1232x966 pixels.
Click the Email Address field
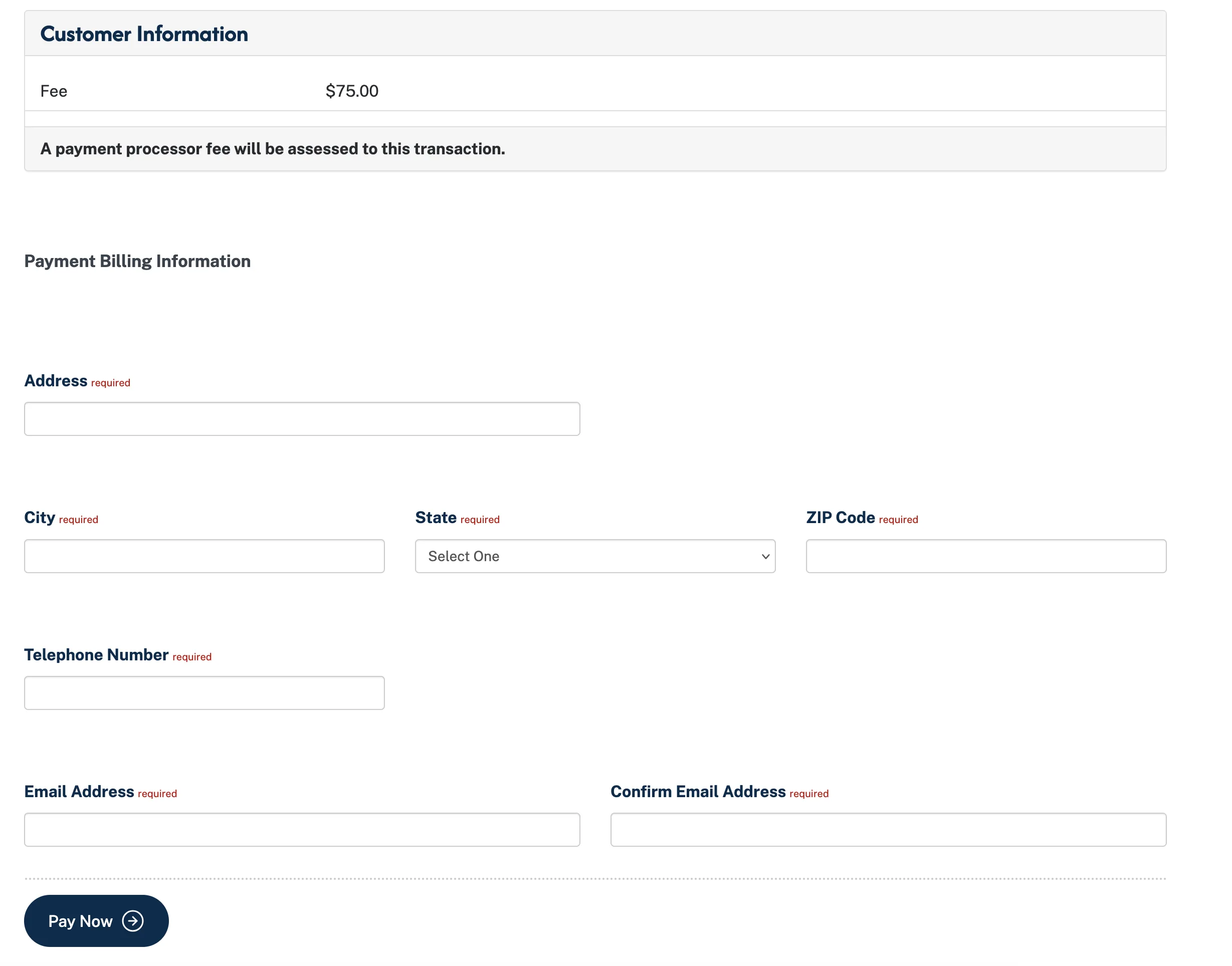pyautogui.click(x=302, y=829)
